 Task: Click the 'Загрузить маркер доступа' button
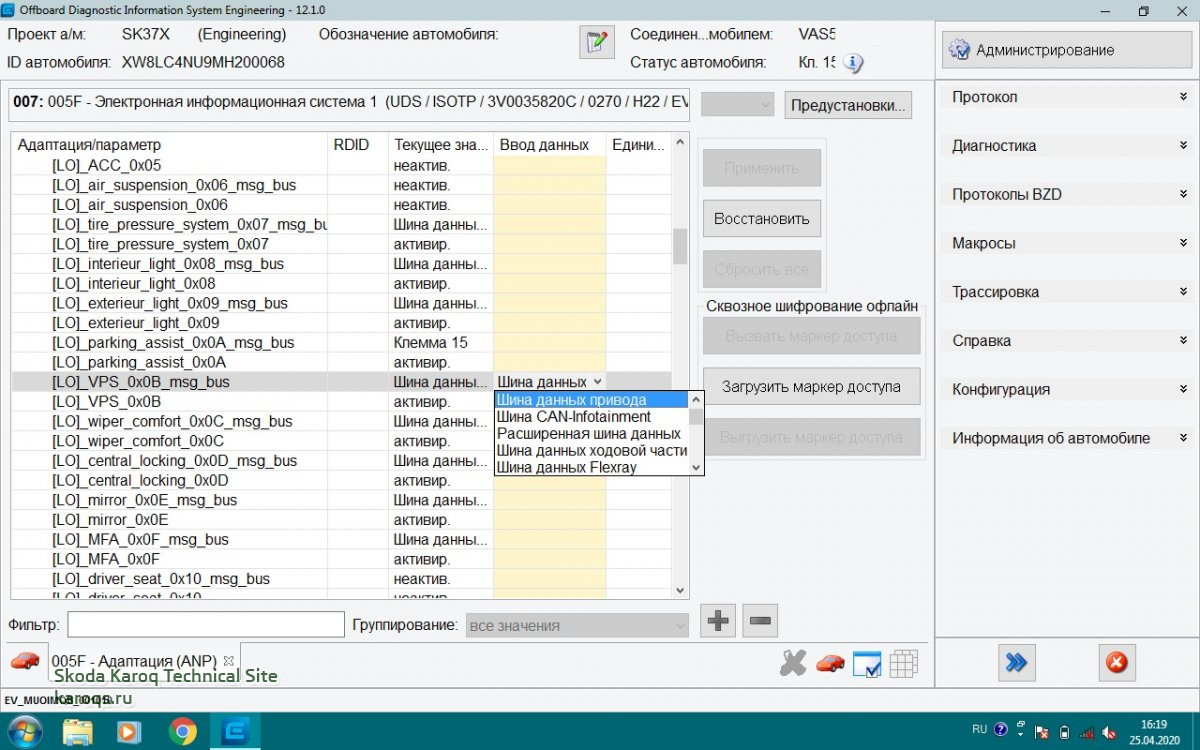click(811, 387)
